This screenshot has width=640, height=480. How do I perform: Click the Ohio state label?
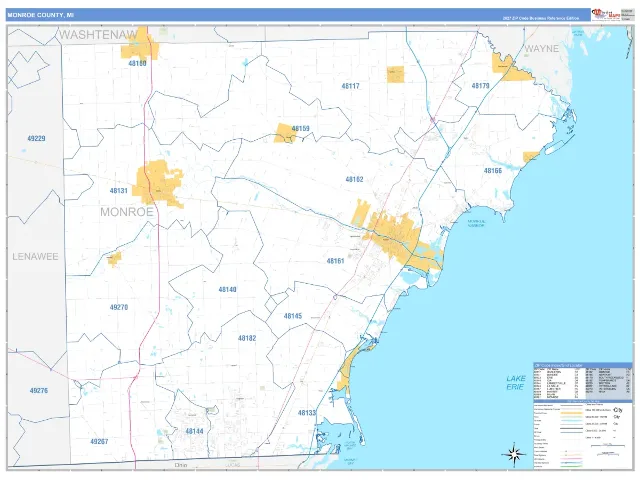[181, 465]
